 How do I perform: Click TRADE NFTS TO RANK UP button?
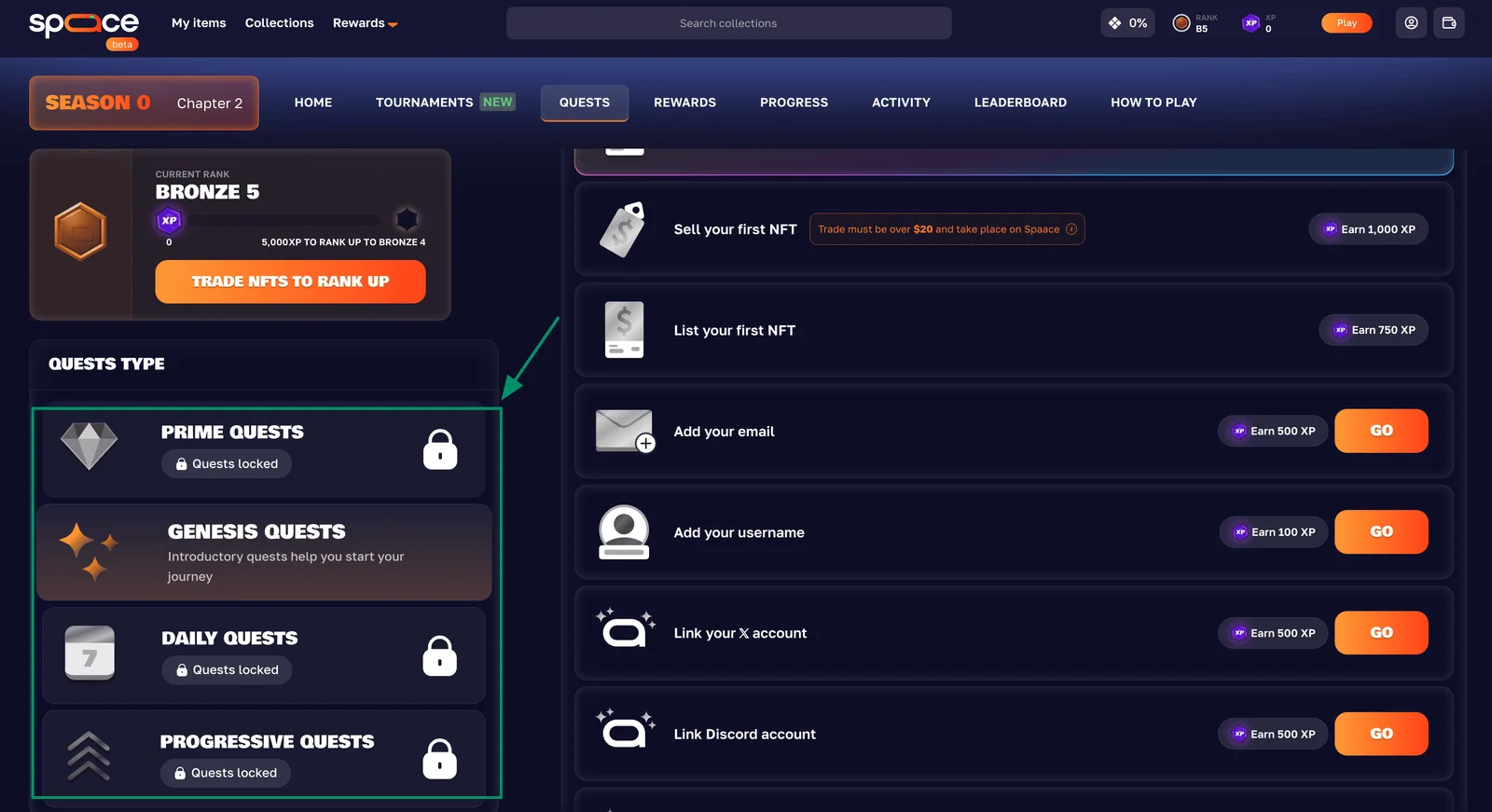[290, 282]
